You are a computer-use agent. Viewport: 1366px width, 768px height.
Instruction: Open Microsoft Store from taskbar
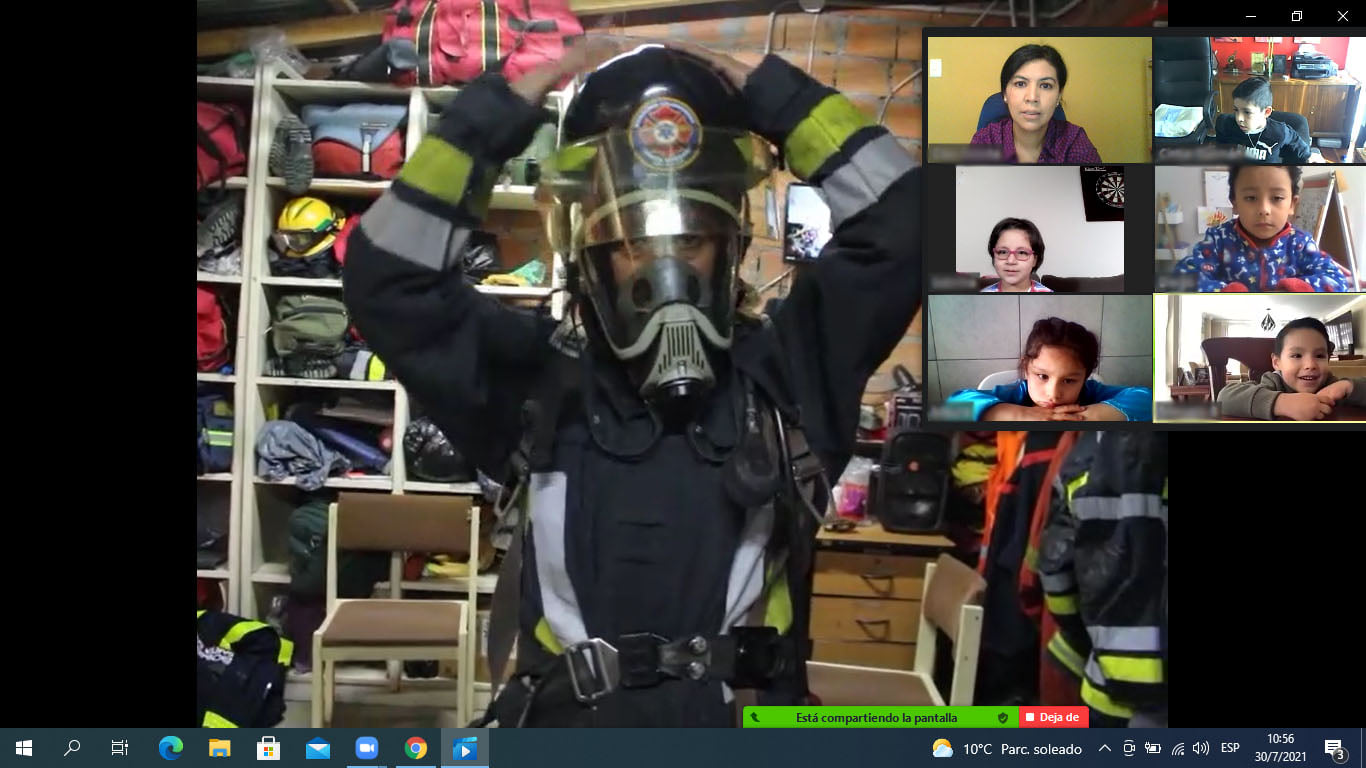tap(269, 748)
